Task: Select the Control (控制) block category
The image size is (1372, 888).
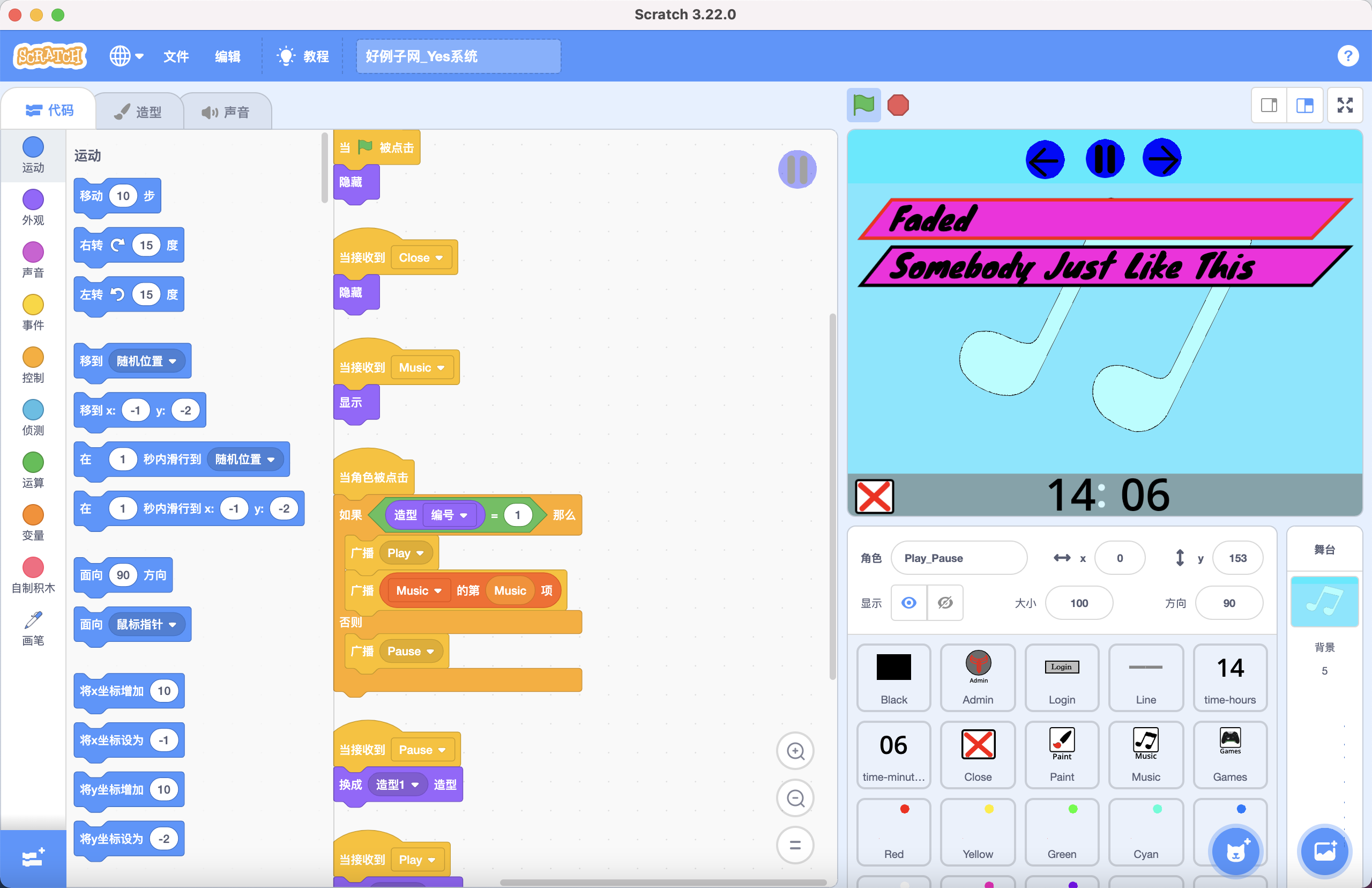Action: [33, 365]
